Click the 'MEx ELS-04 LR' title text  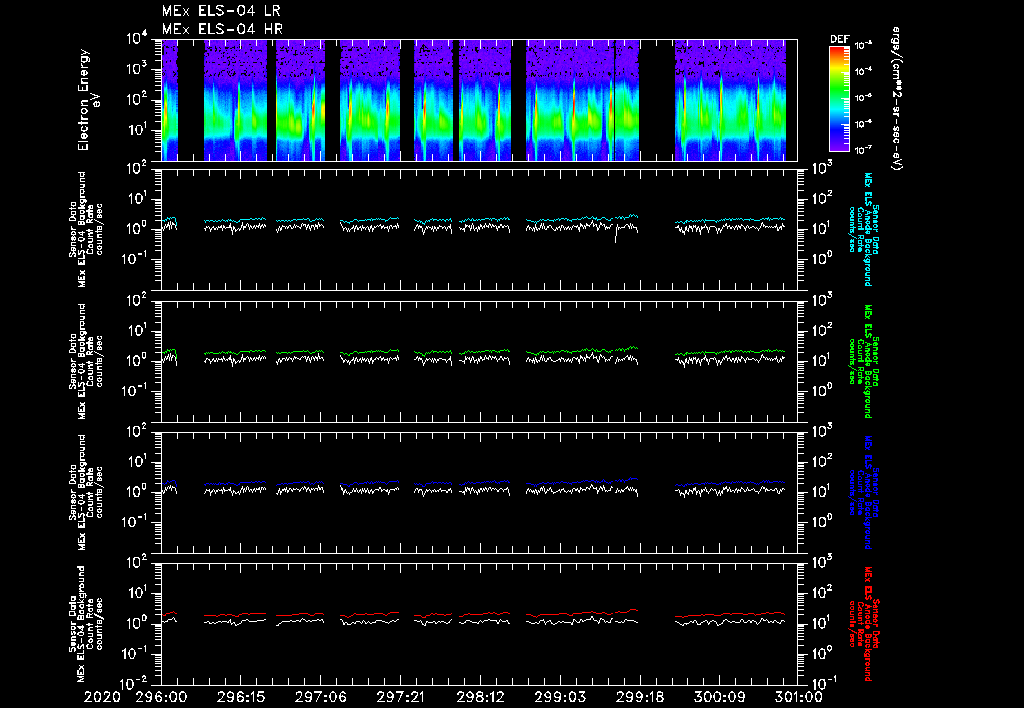tap(221, 11)
